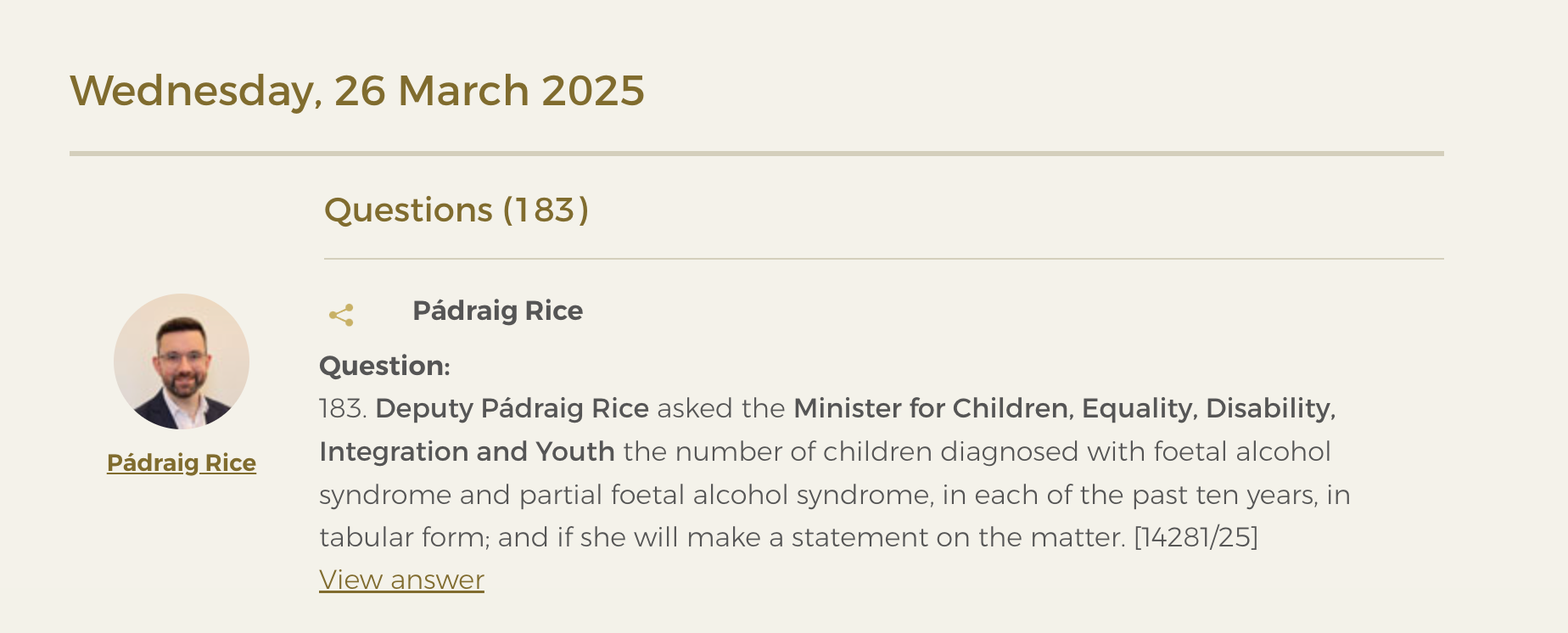
Task: Click the reference number [14281/25]
Action: [x=1196, y=537]
